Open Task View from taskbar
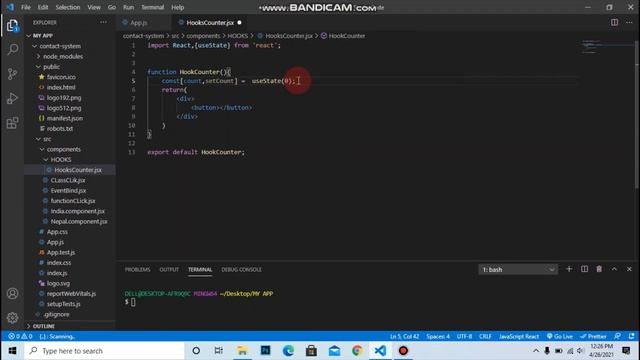 [219, 351]
